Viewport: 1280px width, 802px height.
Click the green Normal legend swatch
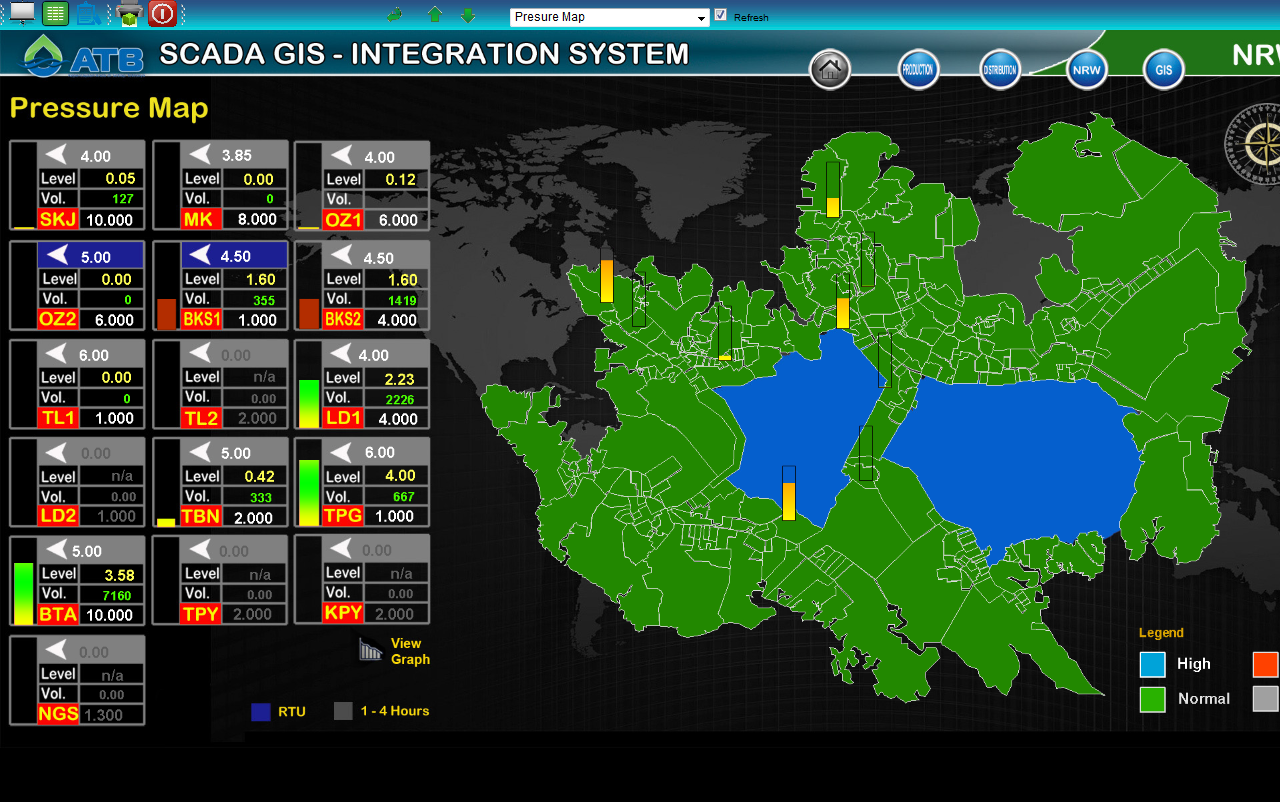[x=1152, y=699]
